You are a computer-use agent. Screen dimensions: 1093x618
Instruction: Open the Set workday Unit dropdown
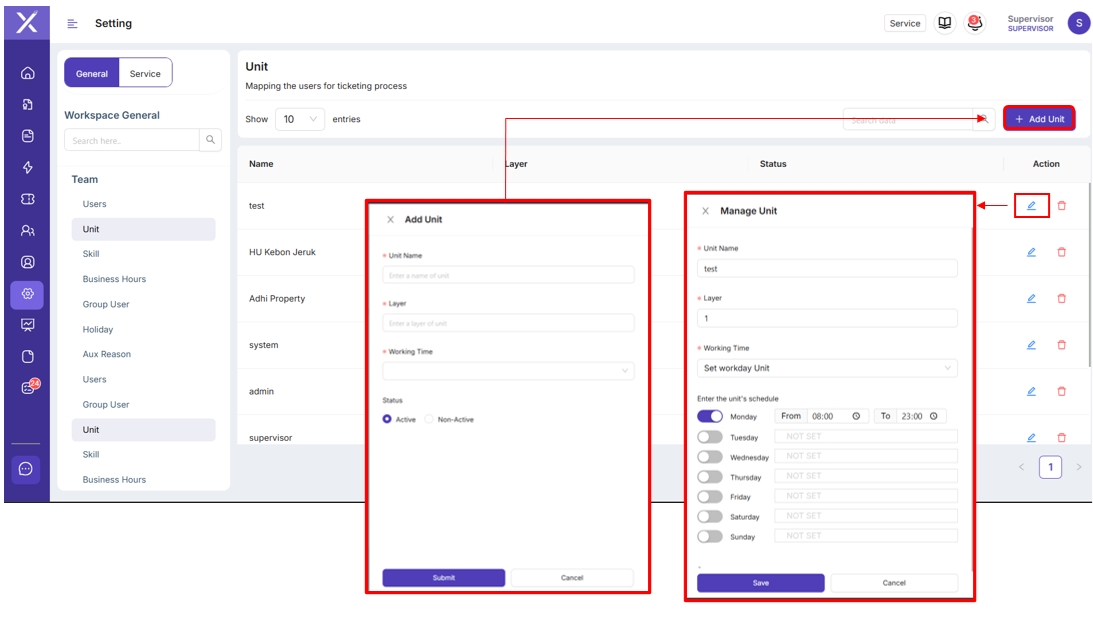click(827, 368)
